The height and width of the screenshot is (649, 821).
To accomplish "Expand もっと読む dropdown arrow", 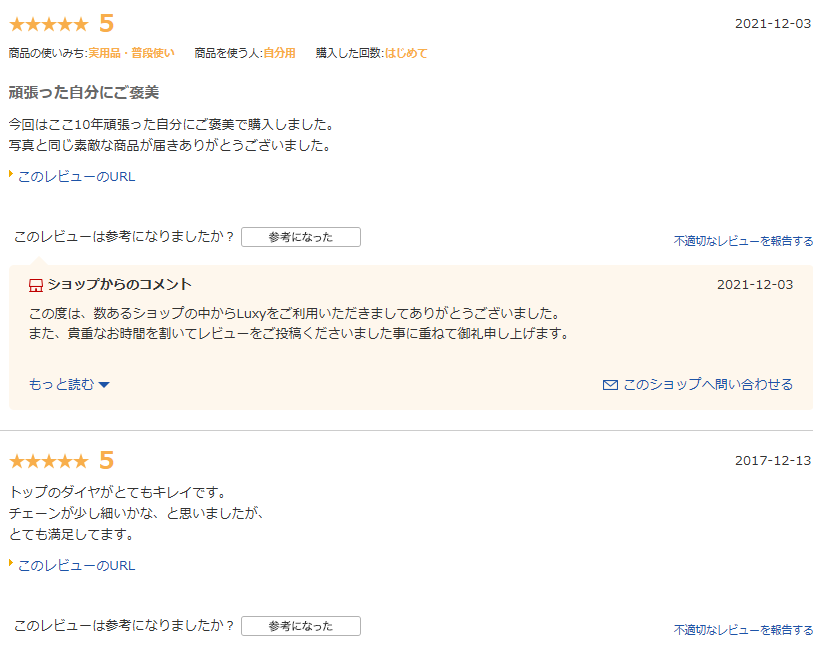I will tap(104, 385).
